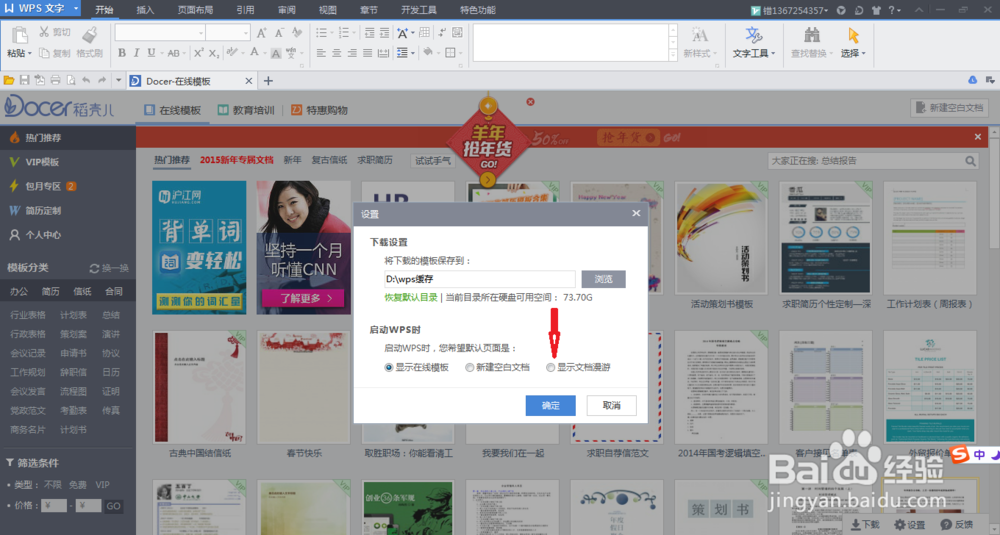The width and height of the screenshot is (1000, 535).
Task: Click 换一换 refresh categories
Action: [109, 268]
